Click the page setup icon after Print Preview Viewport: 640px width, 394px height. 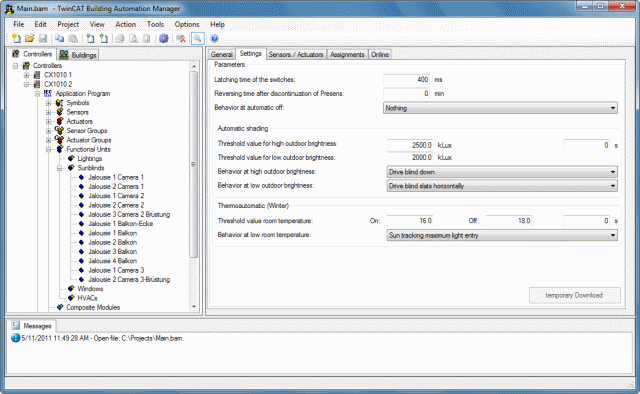pos(147,38)
